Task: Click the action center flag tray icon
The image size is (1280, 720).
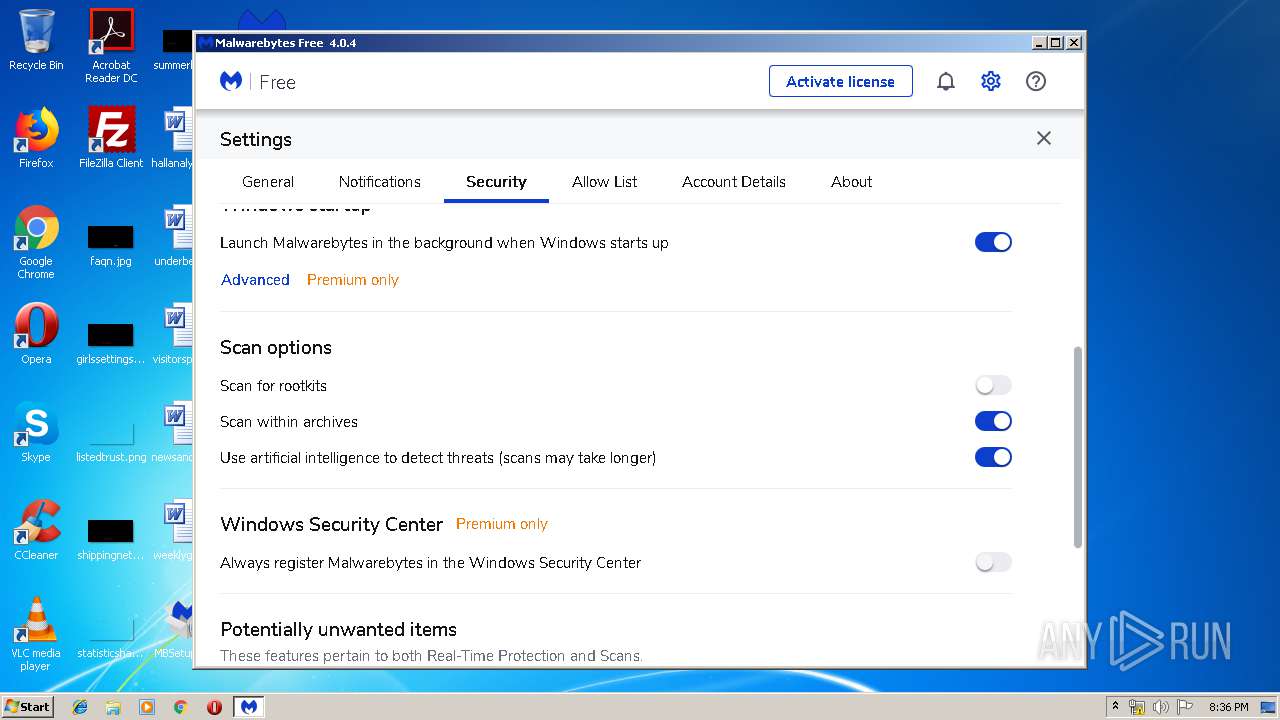Action: [x=1184, y=707]
